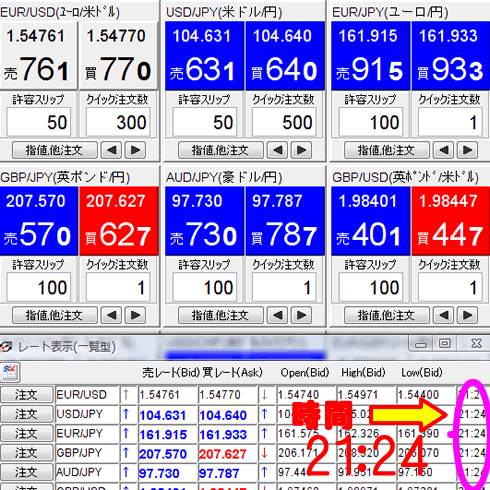This screenshot has width=490, height=490.
Task: Edit the AUD/JPY allowed slip field
Action: point(205,287)
